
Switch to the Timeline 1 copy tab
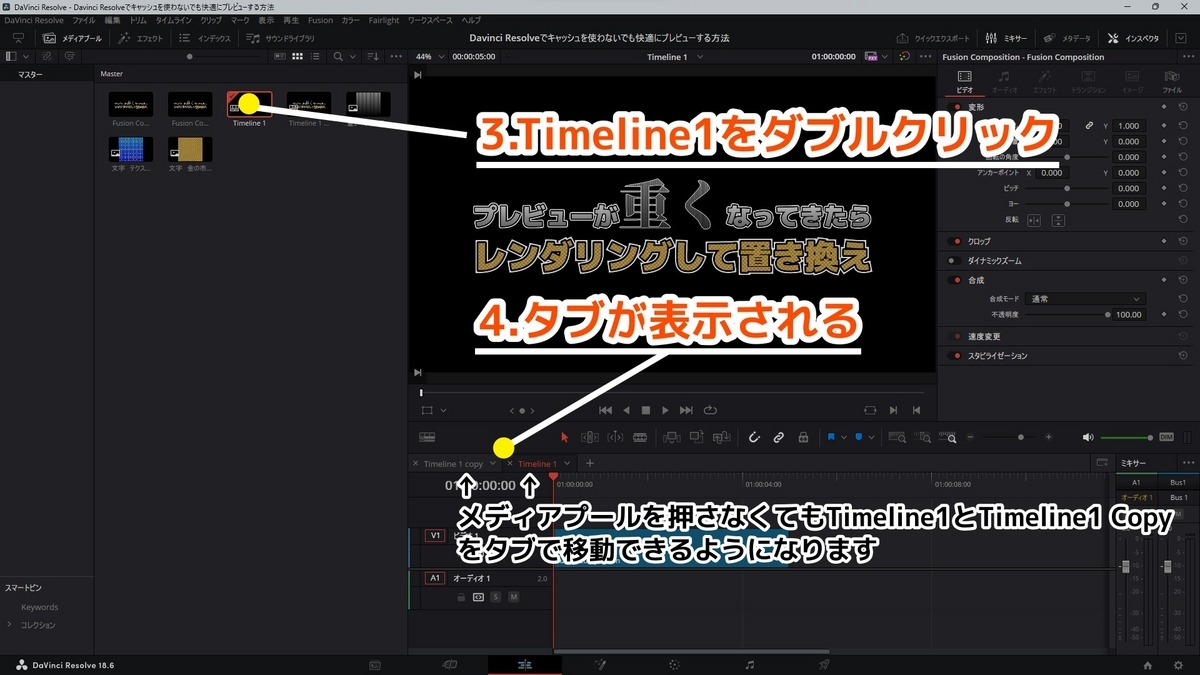455,463
